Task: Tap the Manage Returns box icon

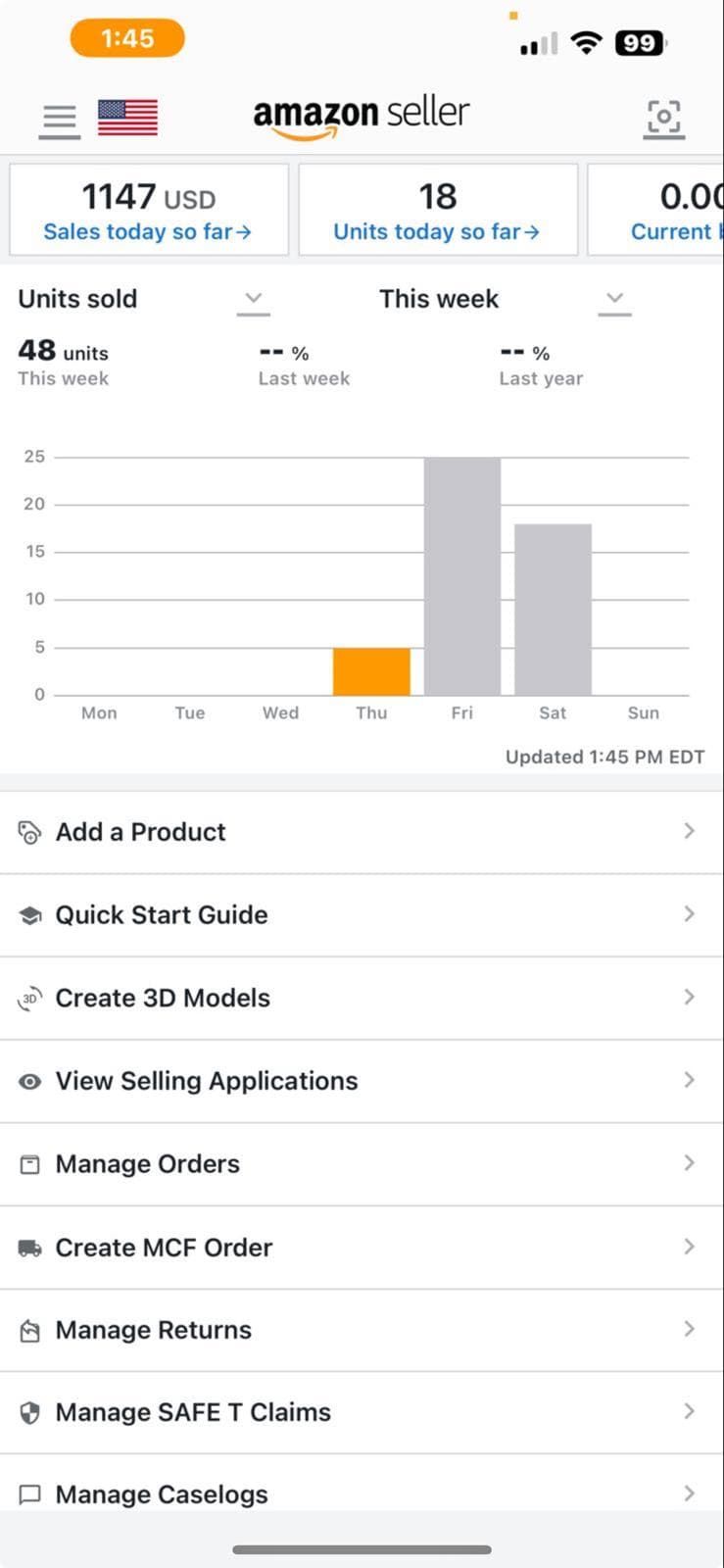Action: tap(30, 1331)
